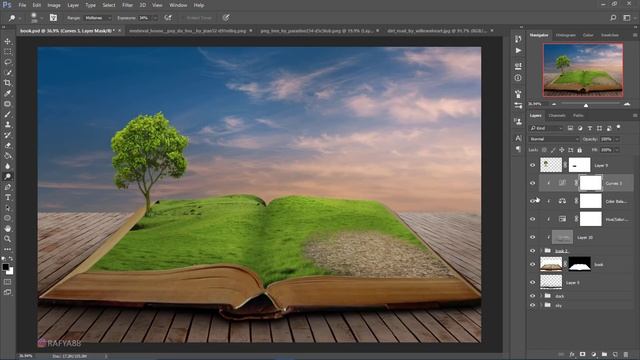Click the Create new layer icon
This screenshot has height=360, width=640.
[x=615, y=354]
